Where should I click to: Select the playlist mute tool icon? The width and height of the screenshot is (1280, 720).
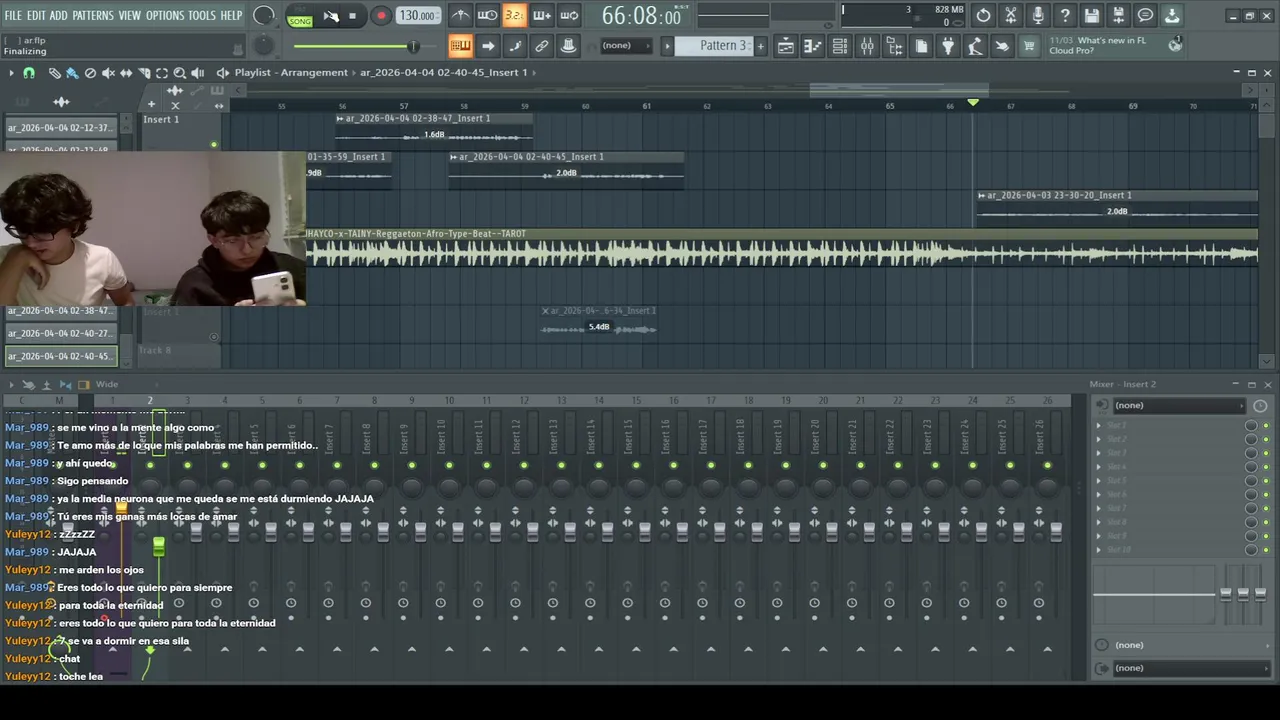pos(108,73)
